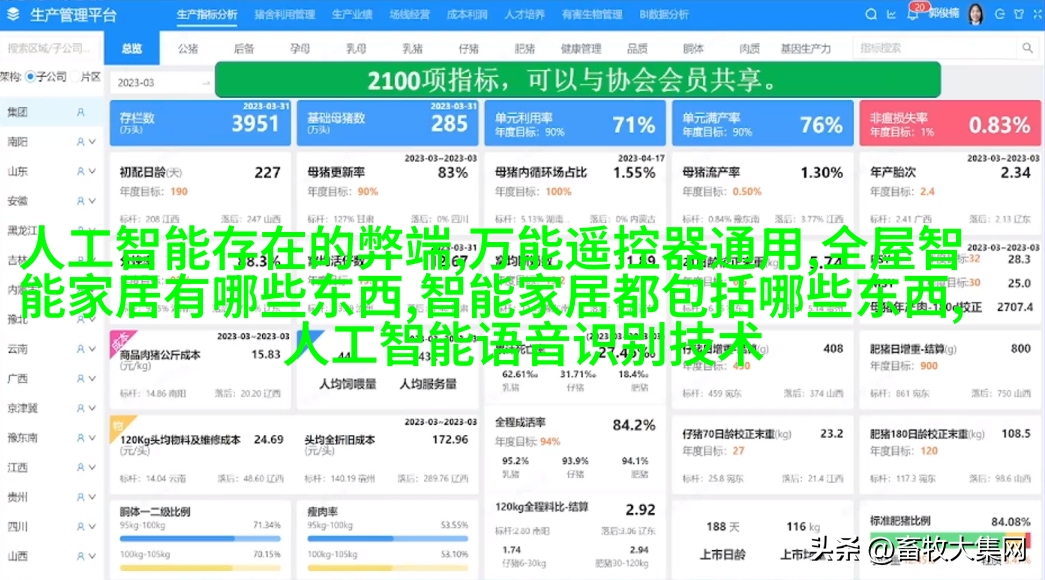Open the notification bell with badge 20
This screenshot has width=1045, height=580.
pos(912,14)
